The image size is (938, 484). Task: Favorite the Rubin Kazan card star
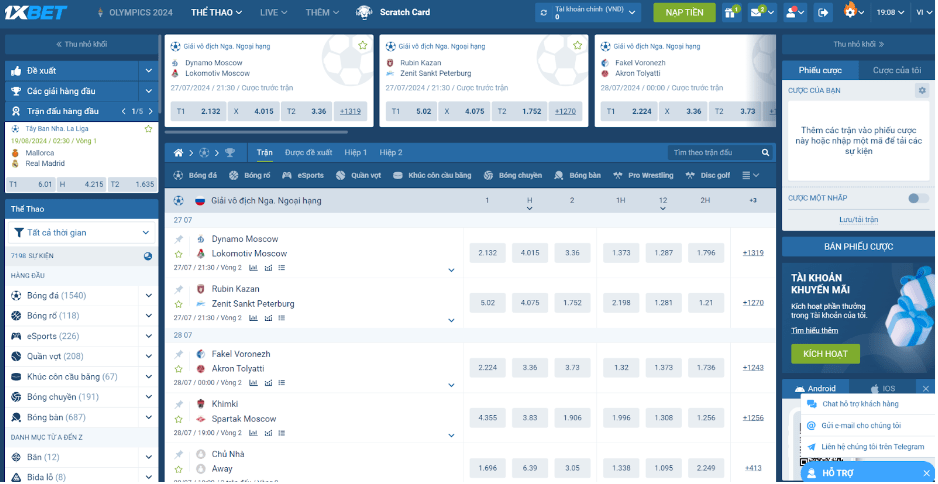click(577, 45)
